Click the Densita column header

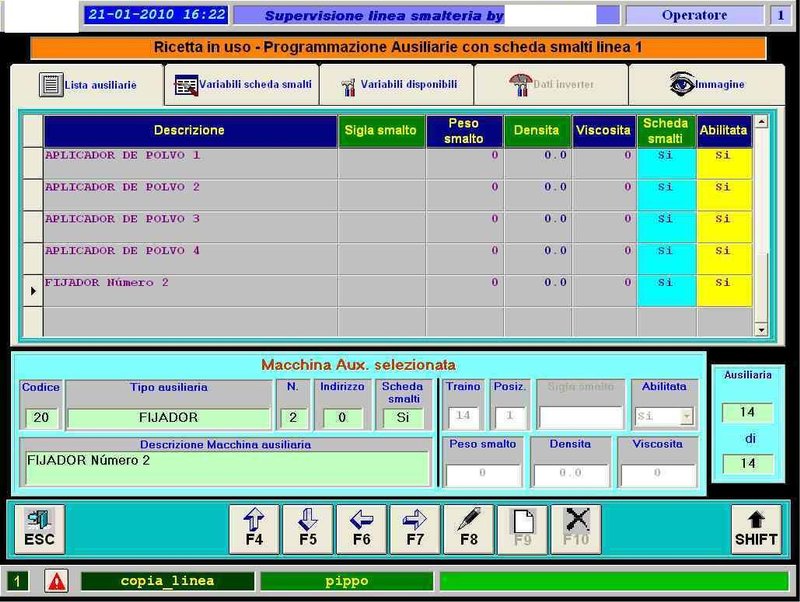[537, 131]
